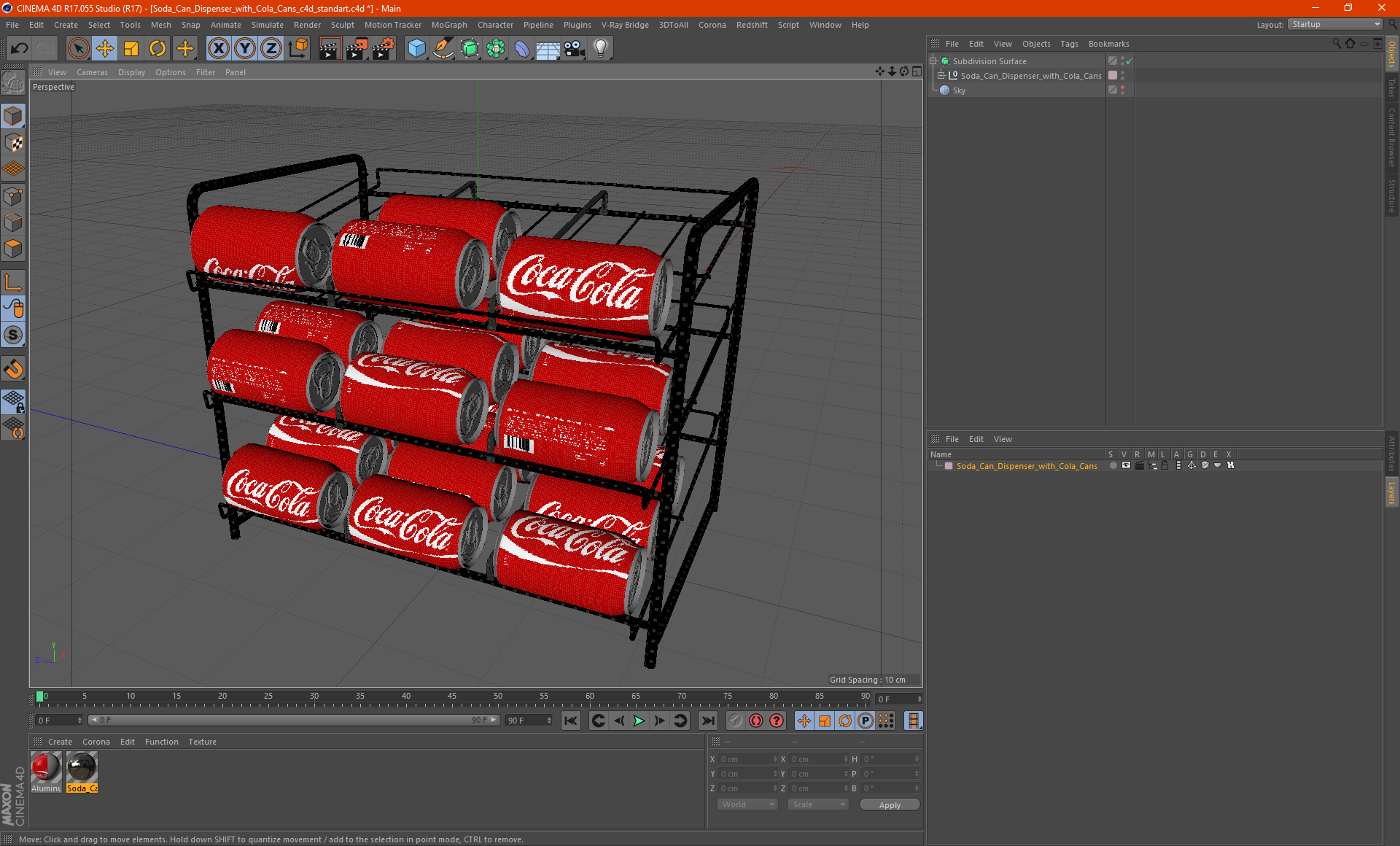
Task: Add a Subdivision Surface generator
Action: pyautogui.click(x=470, y=49)
